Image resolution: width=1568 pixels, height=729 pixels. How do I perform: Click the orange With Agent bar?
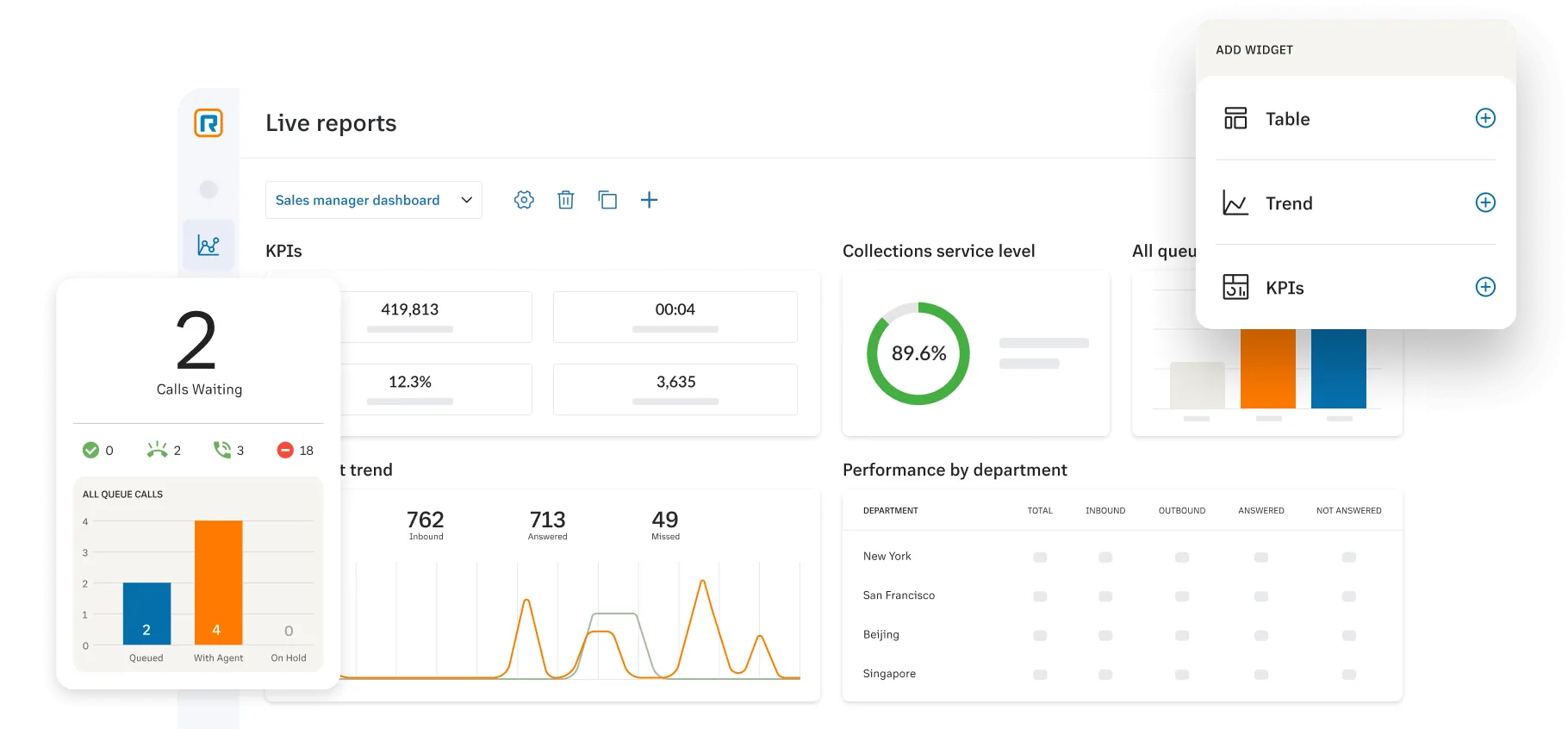pos(218,583)
